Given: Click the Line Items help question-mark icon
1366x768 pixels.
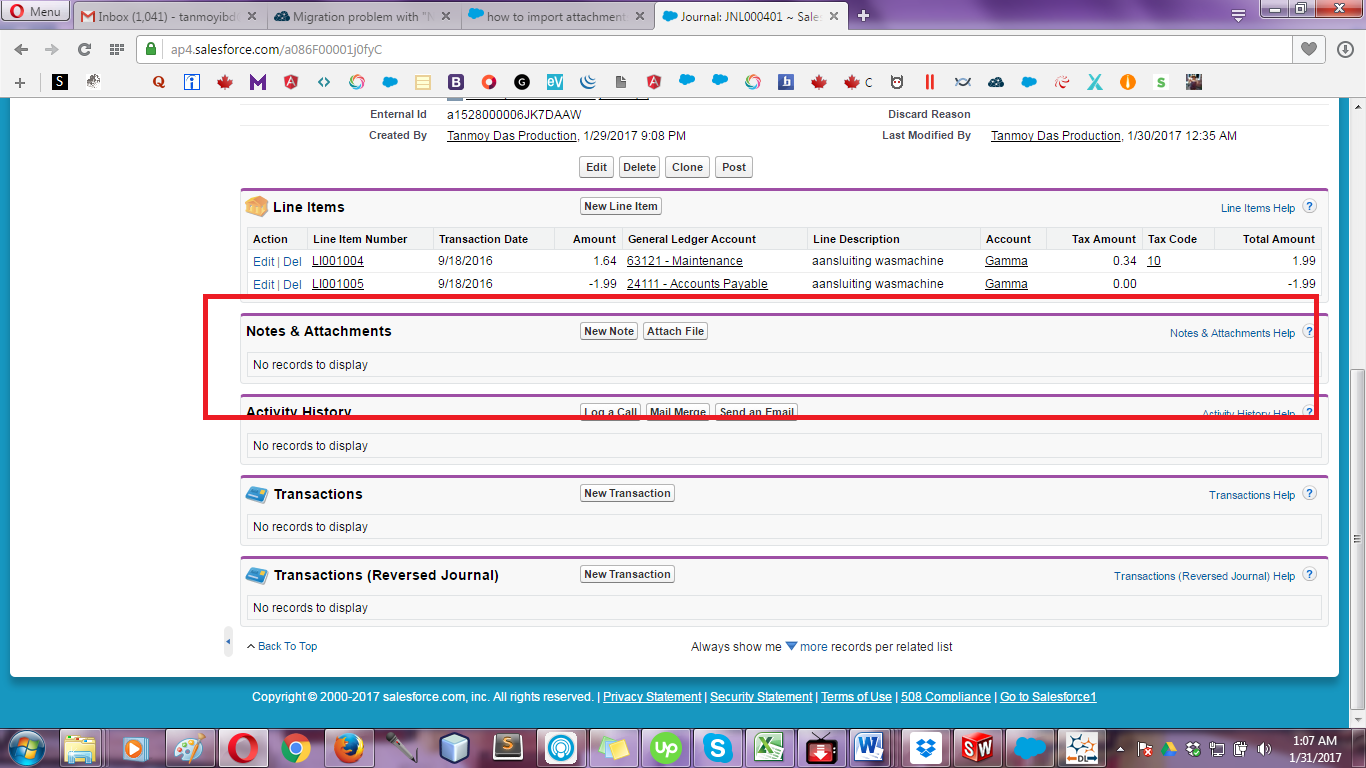Looking at the screenshot, I should click(1309, 207).
